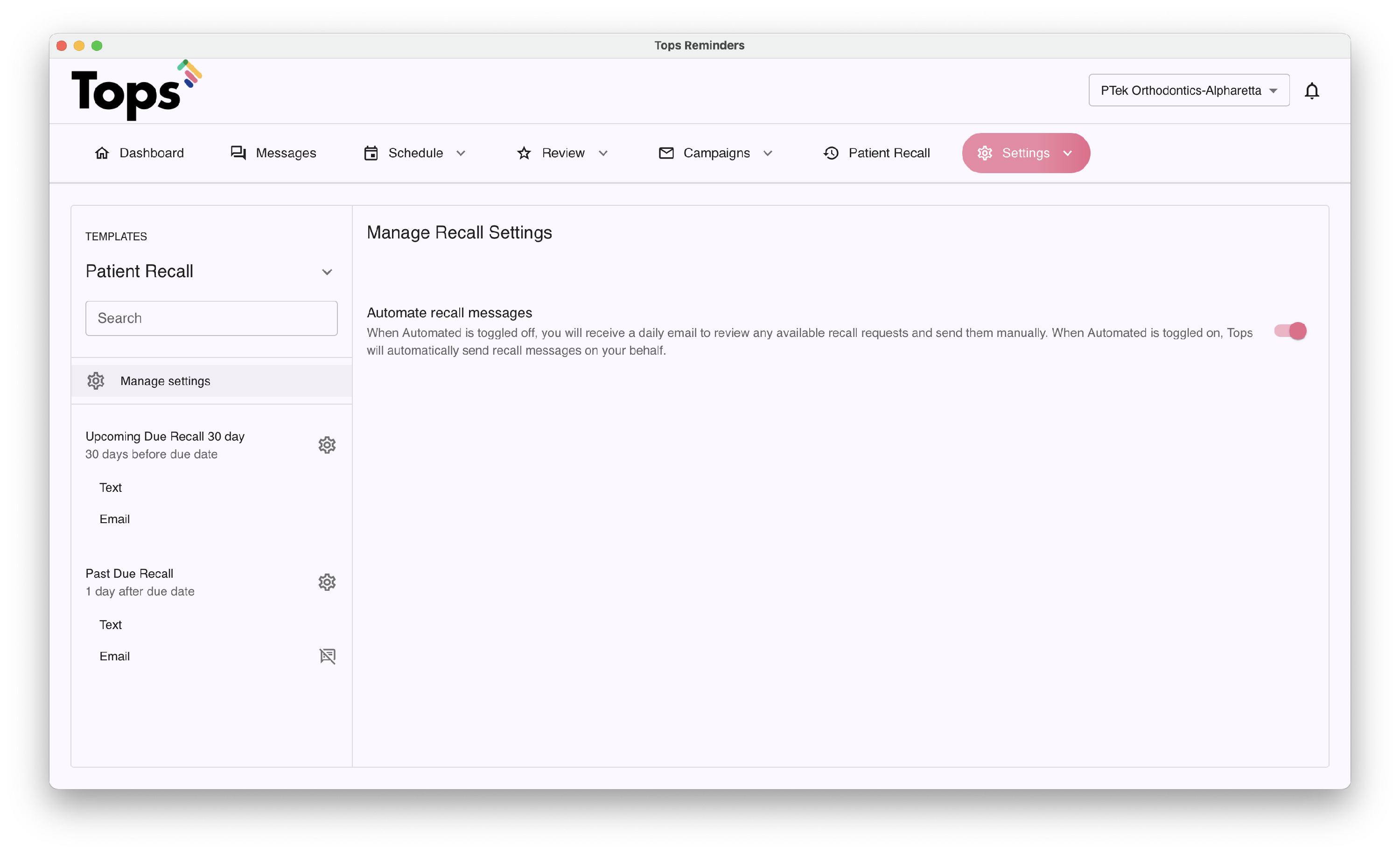Click the Patient Recall history icon
The height and width of the screenshot is (854, 1400).
pyautogui.click(x=831, y=153)
